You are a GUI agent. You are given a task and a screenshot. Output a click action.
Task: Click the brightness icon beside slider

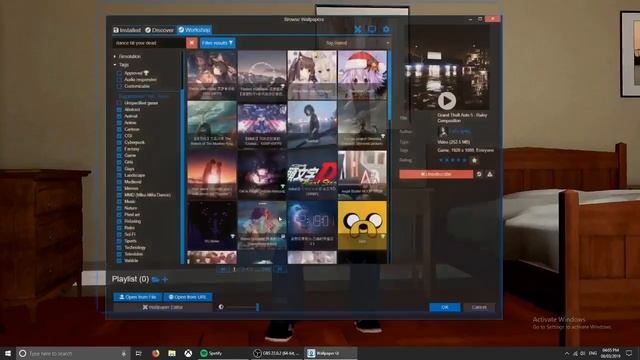[x=221, y=307]
